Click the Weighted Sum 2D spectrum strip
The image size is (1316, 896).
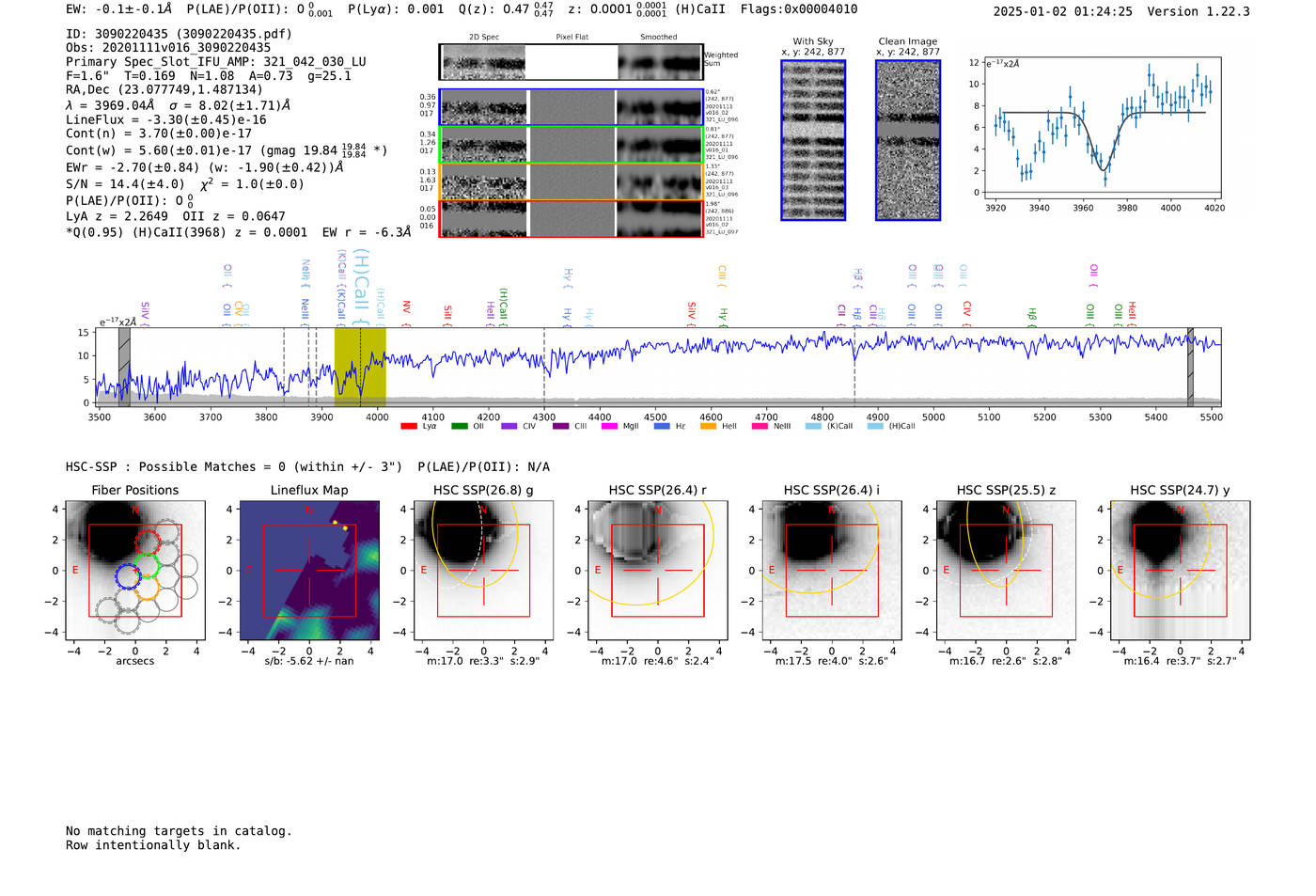tap(572, 62)
